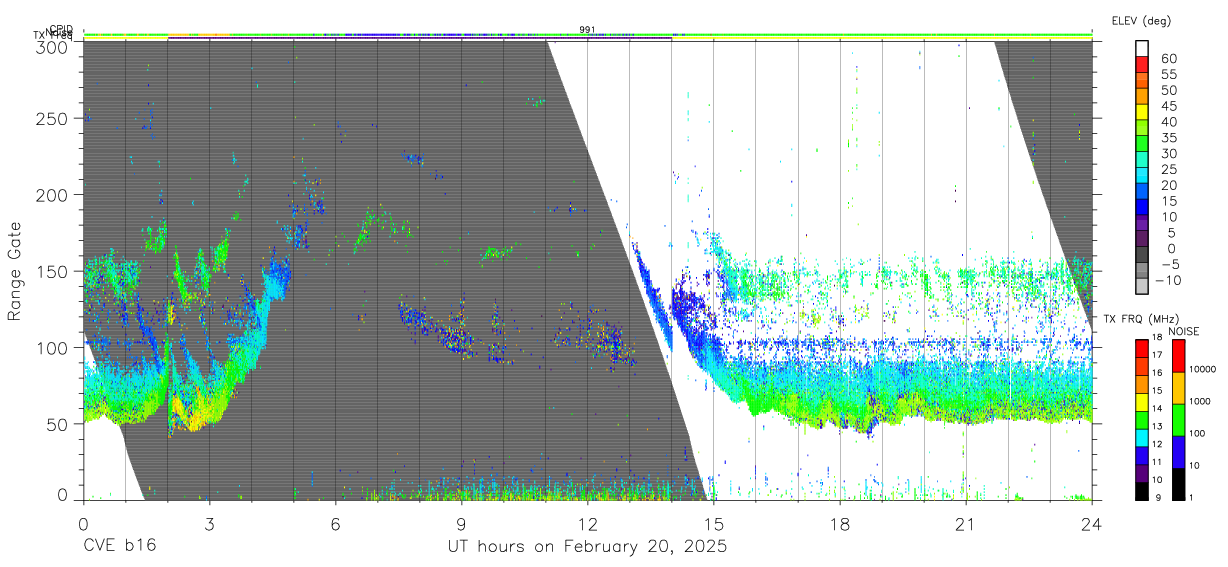Click the amber NOISE segment between 1000 and 10000
This screenshot has height=567, width=1228.
pos(1177,387)
